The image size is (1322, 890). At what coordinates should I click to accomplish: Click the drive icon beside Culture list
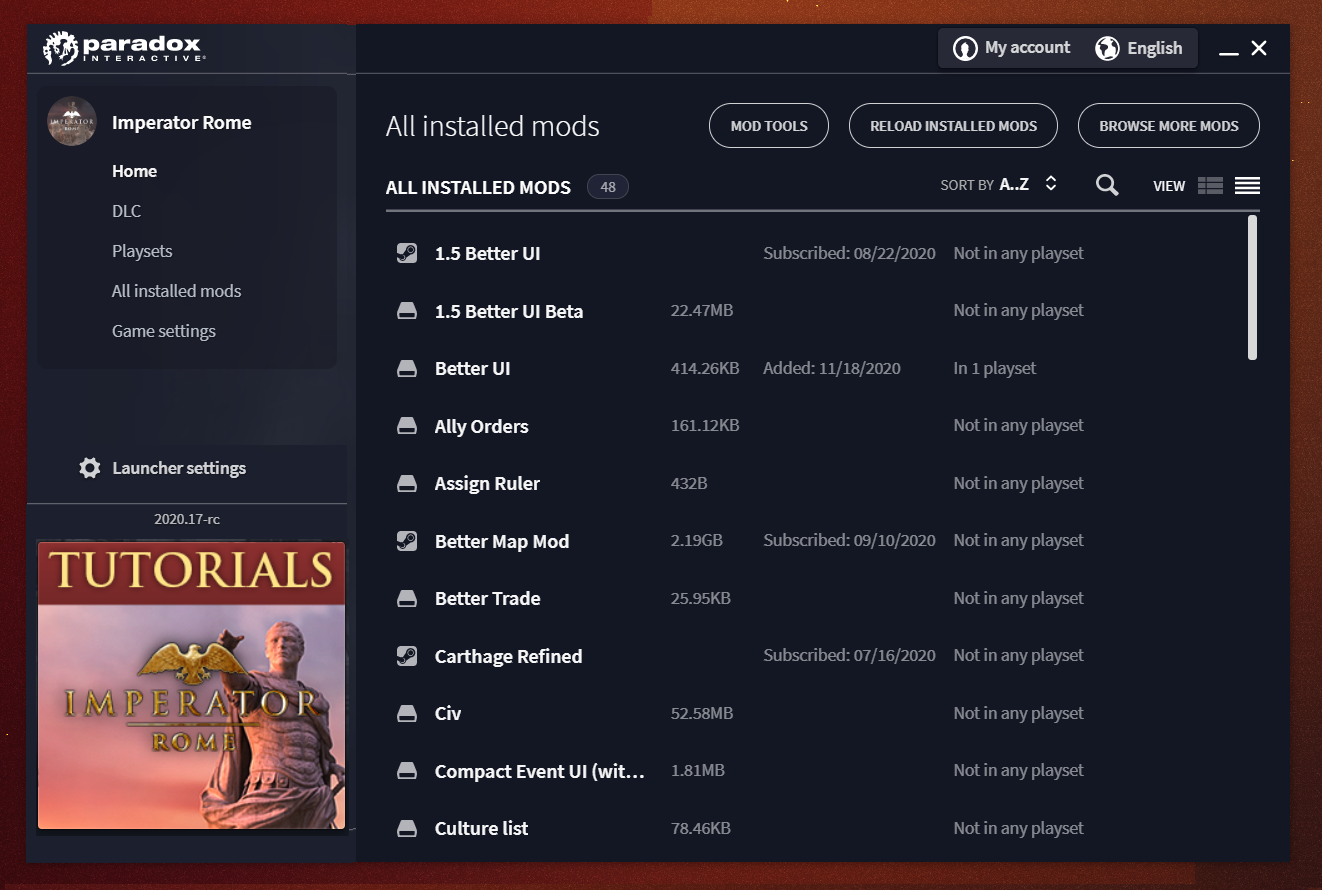coord(406,828)
